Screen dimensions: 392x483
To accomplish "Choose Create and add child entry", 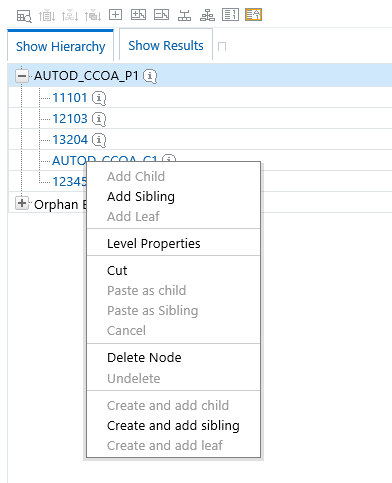I will pos(168,405).
